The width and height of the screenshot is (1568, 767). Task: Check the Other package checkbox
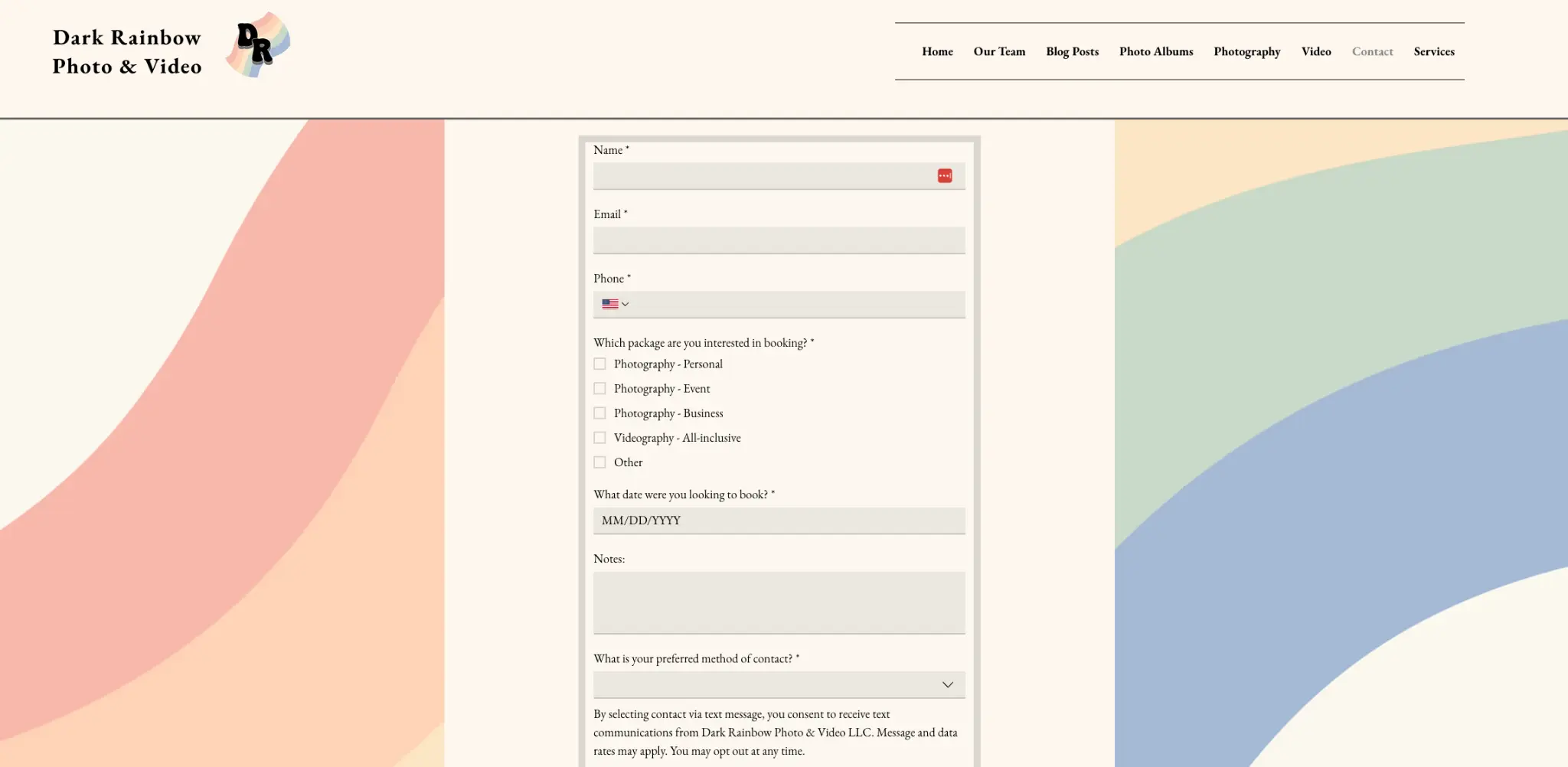coord(599,462)
